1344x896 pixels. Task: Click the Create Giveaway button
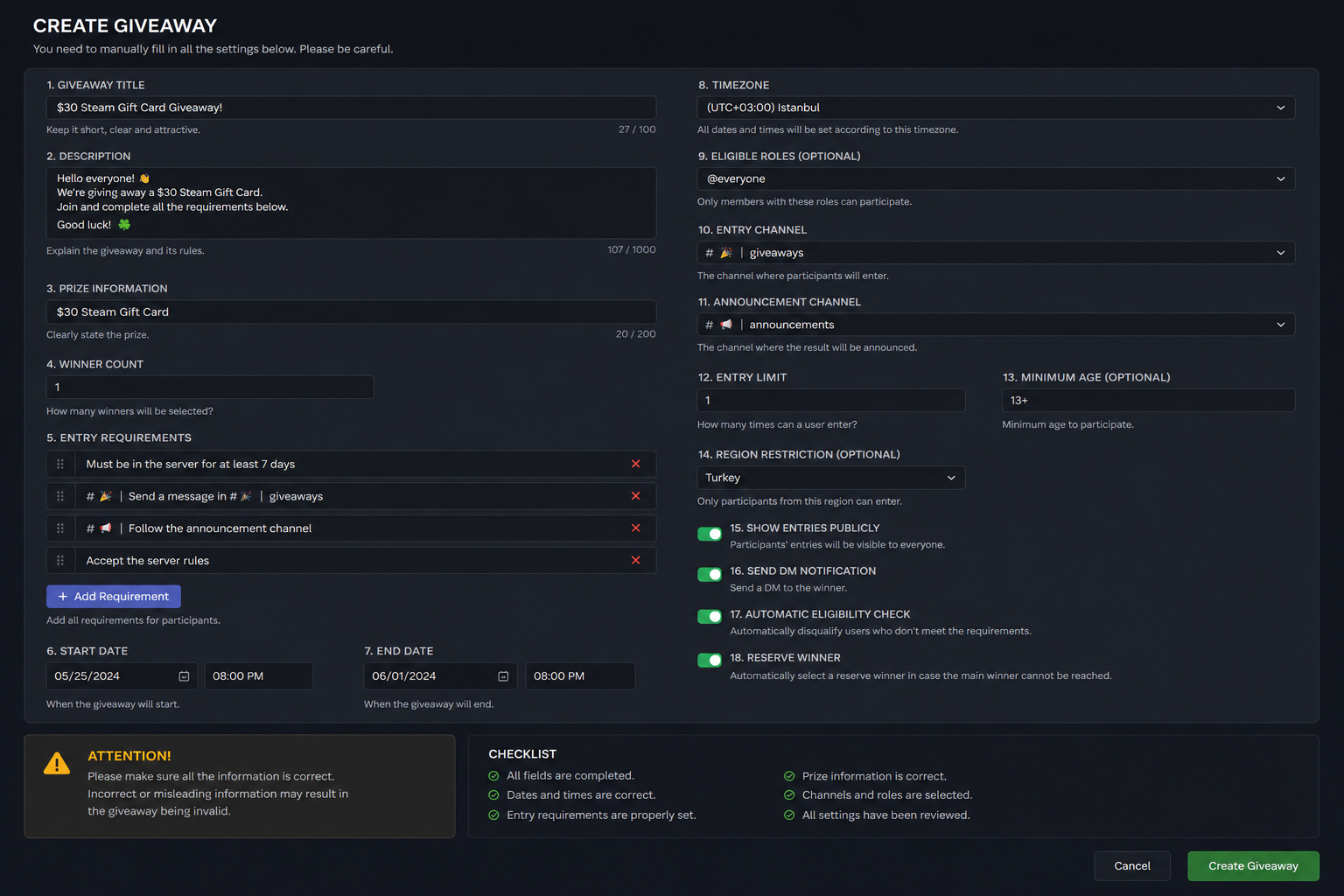tap(1253, 866)
